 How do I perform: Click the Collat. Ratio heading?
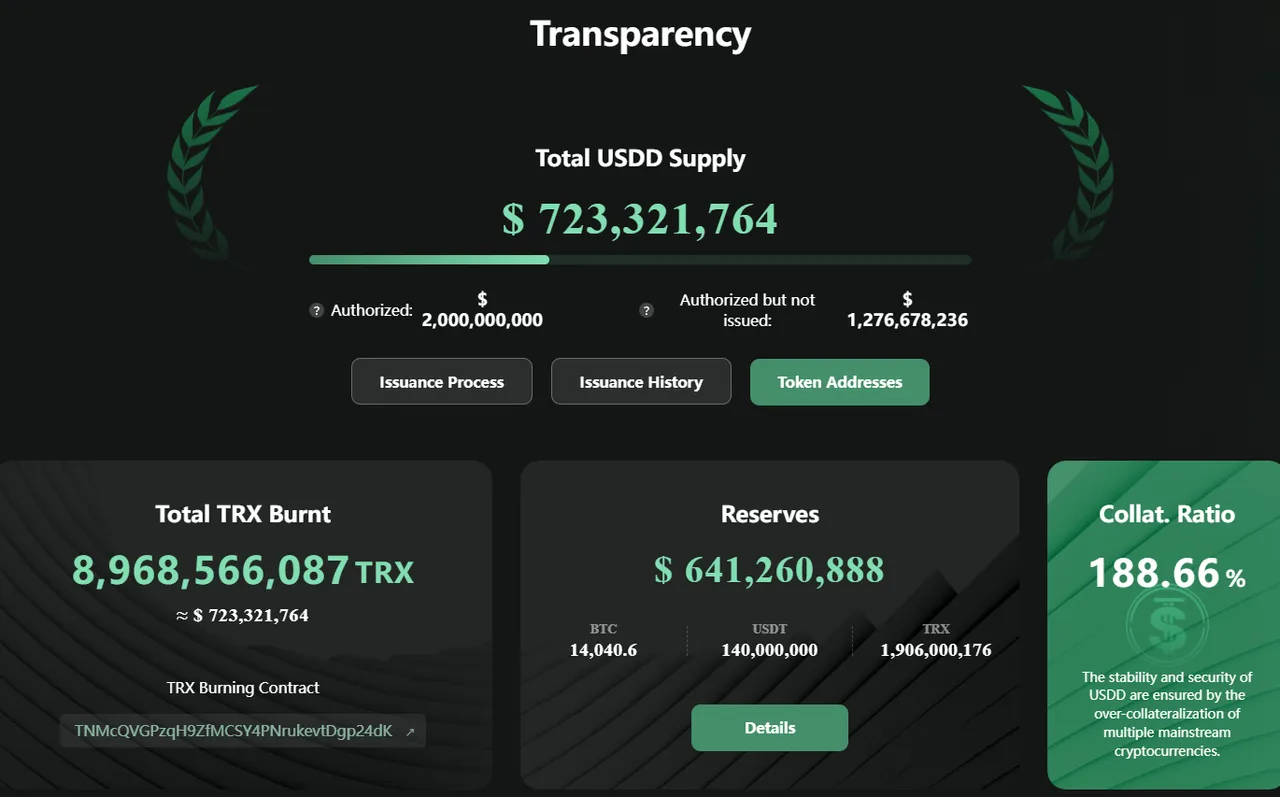click(1167, 514)
